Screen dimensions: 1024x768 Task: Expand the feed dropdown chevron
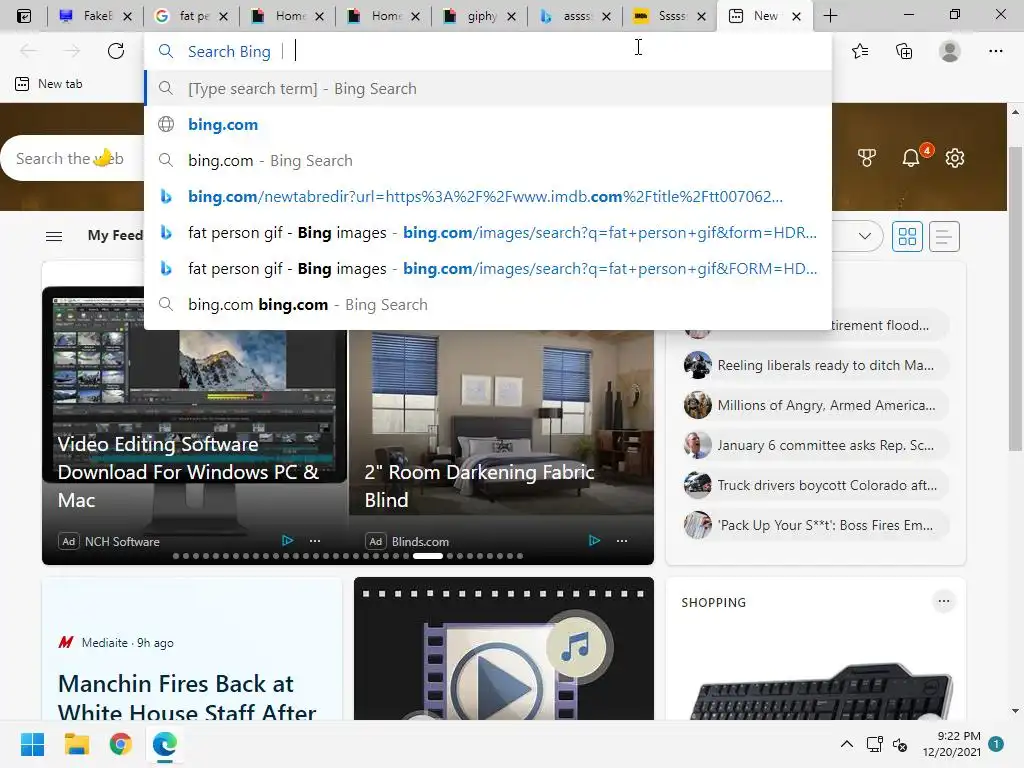(x=865, y=236)
